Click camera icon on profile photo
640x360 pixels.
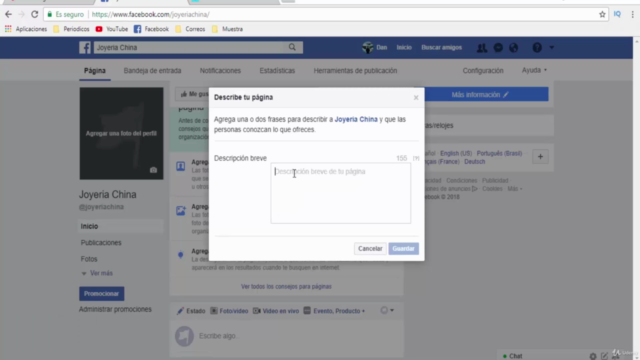153,170
